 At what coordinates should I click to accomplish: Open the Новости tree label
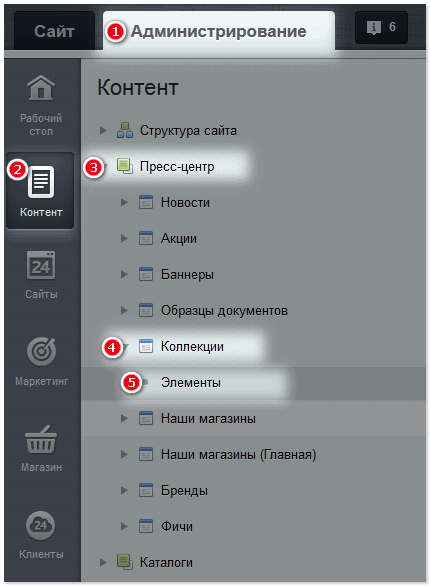pyautogui.click(x=185, y=203)
